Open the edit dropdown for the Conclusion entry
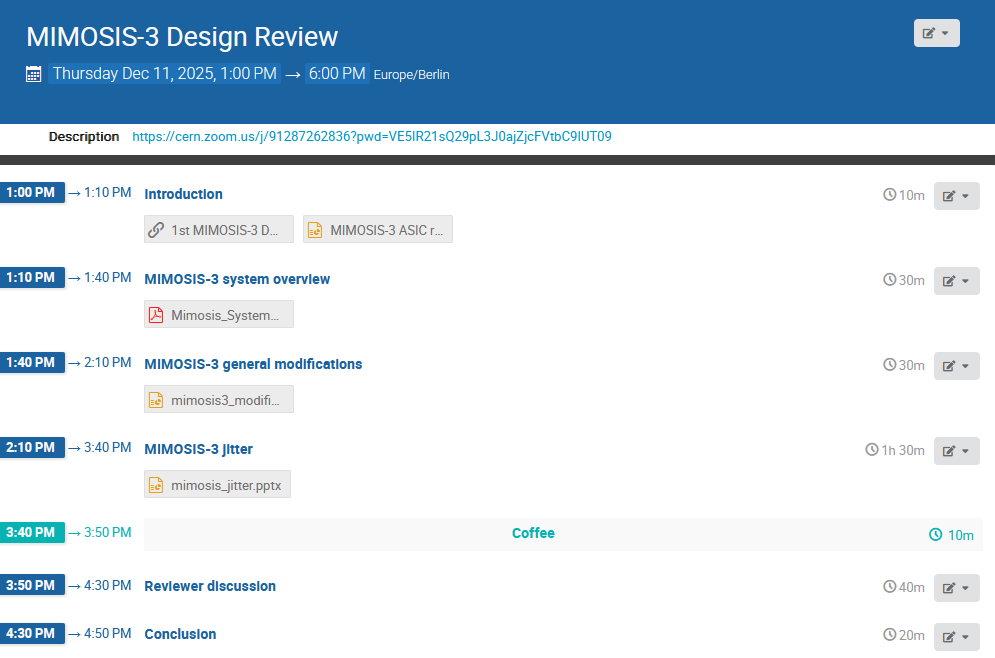 tap(956, 636)
